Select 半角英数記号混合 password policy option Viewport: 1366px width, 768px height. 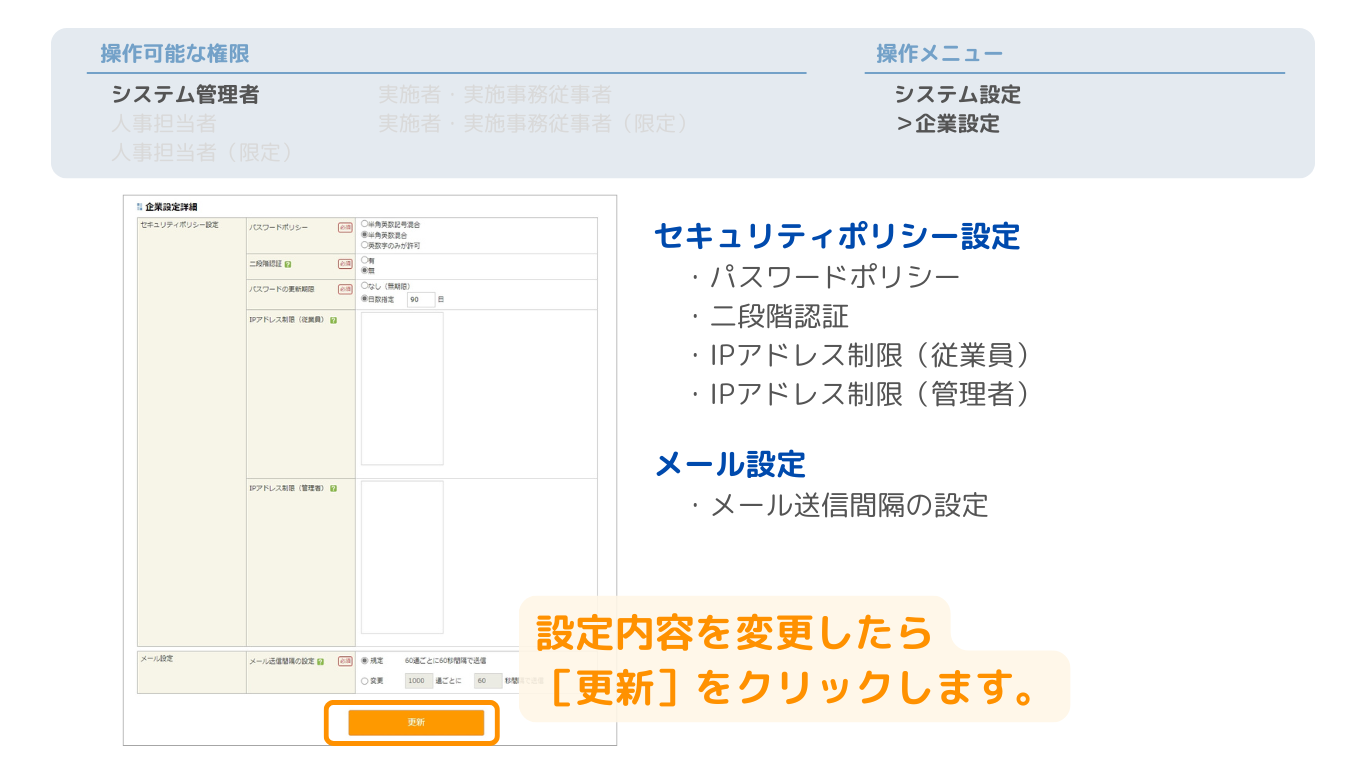coord(365,225)
